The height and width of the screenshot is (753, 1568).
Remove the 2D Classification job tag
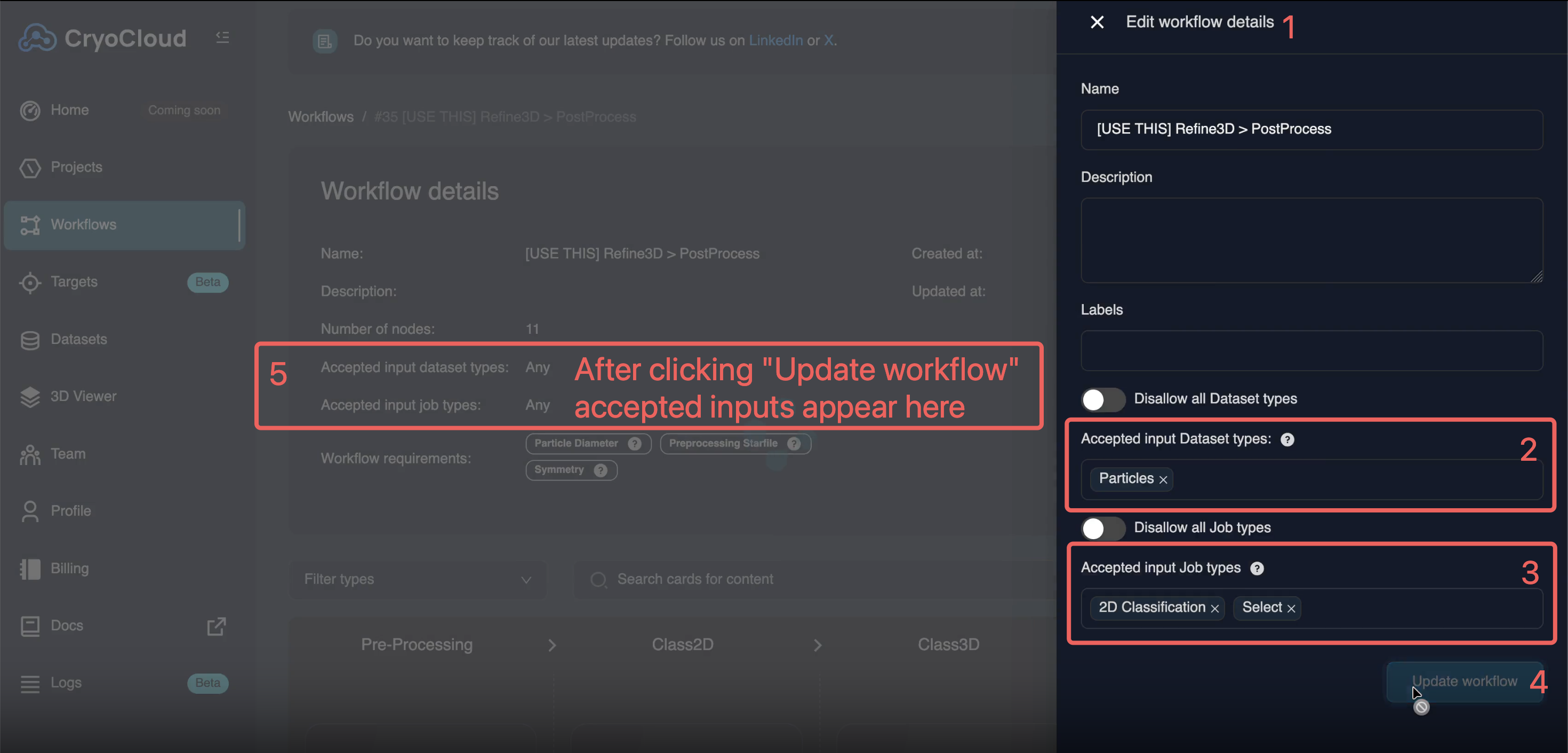pyautogui.click(x=1215, y=608)
